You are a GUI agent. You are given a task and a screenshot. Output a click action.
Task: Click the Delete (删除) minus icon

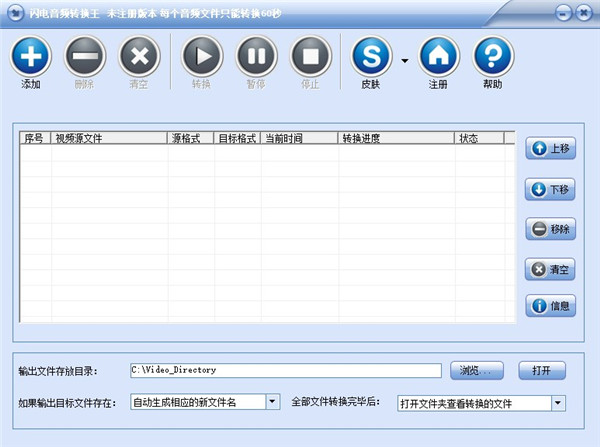point(85,56)
